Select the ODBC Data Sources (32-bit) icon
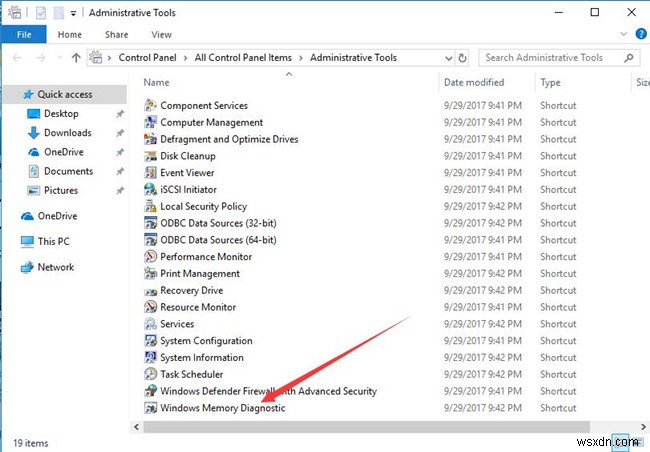 (x=150, y=223)
